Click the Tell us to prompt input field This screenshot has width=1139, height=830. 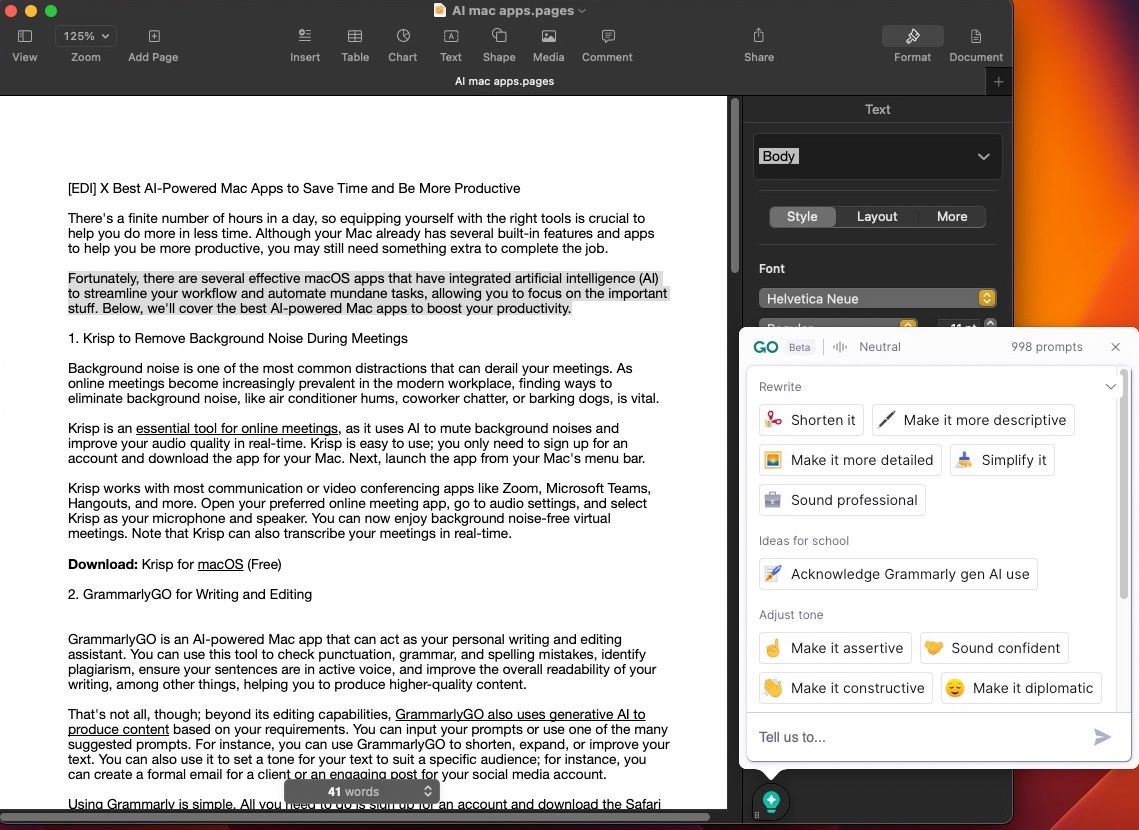900,737
